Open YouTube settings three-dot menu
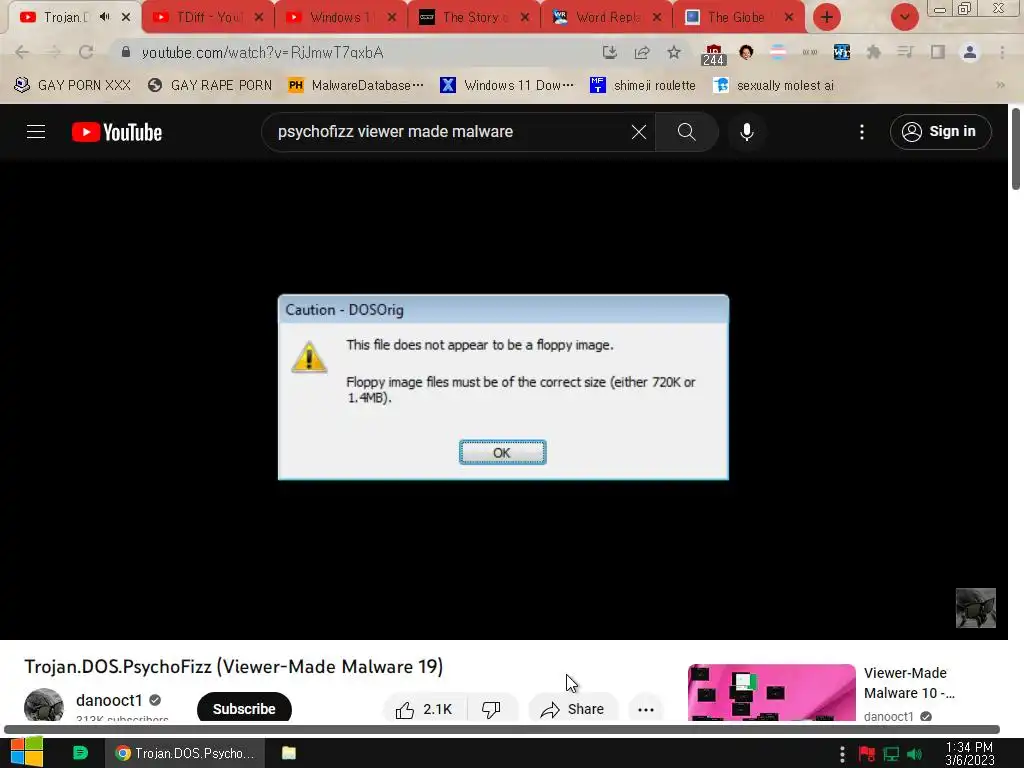 click(x=862, y=132)
